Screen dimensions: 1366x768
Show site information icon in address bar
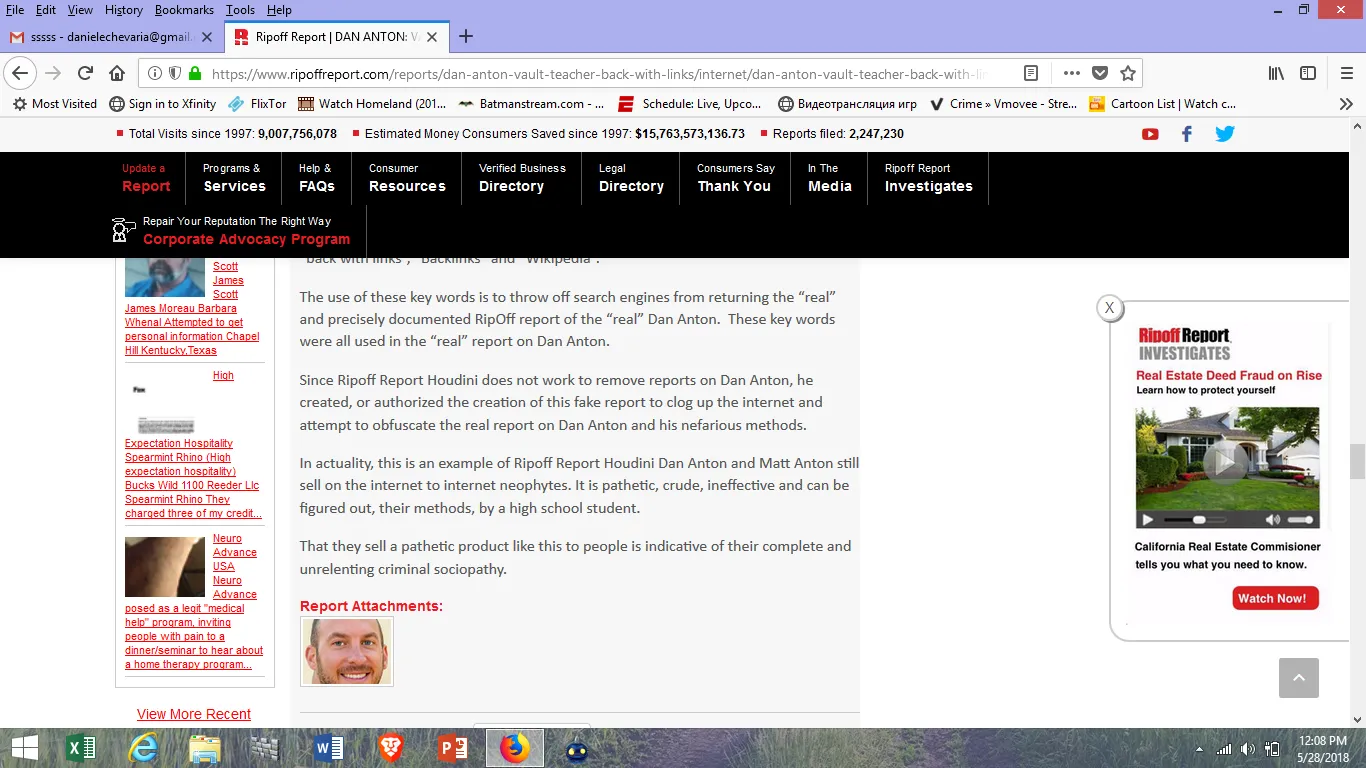(155, 73)
